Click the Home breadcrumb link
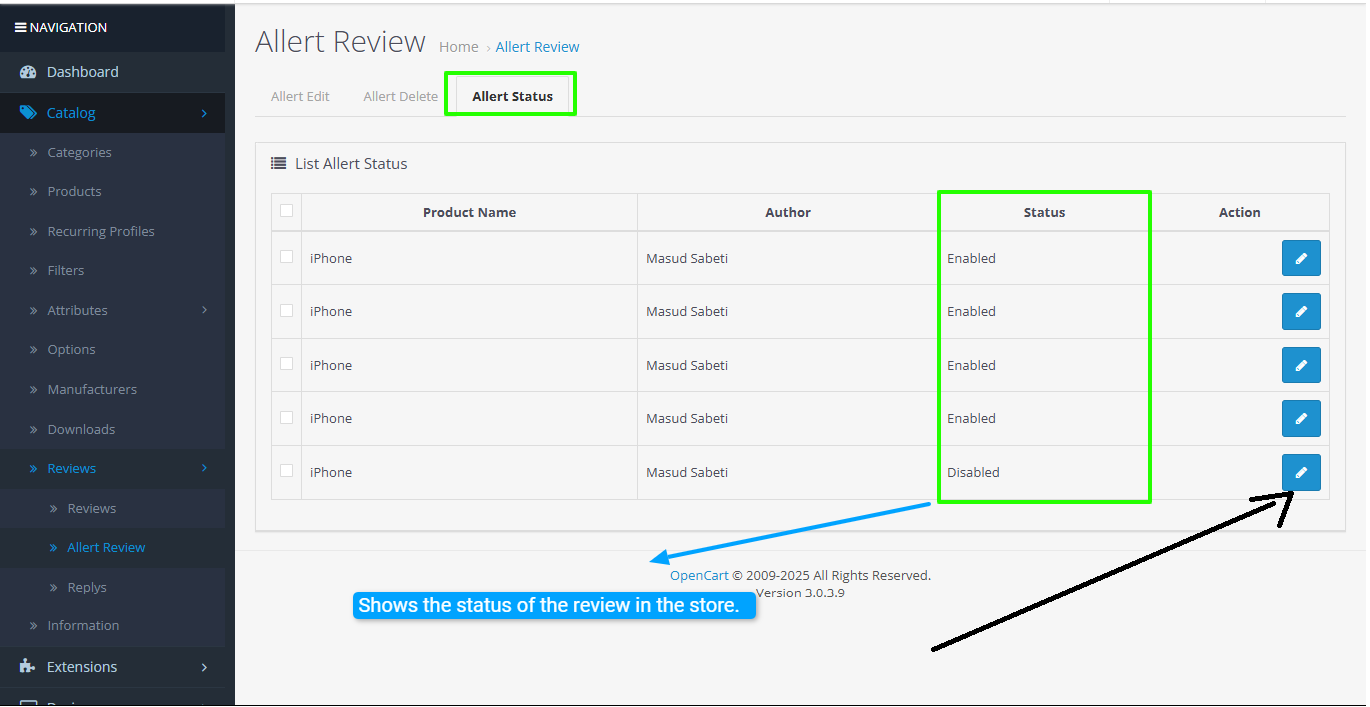 [458, 47]
